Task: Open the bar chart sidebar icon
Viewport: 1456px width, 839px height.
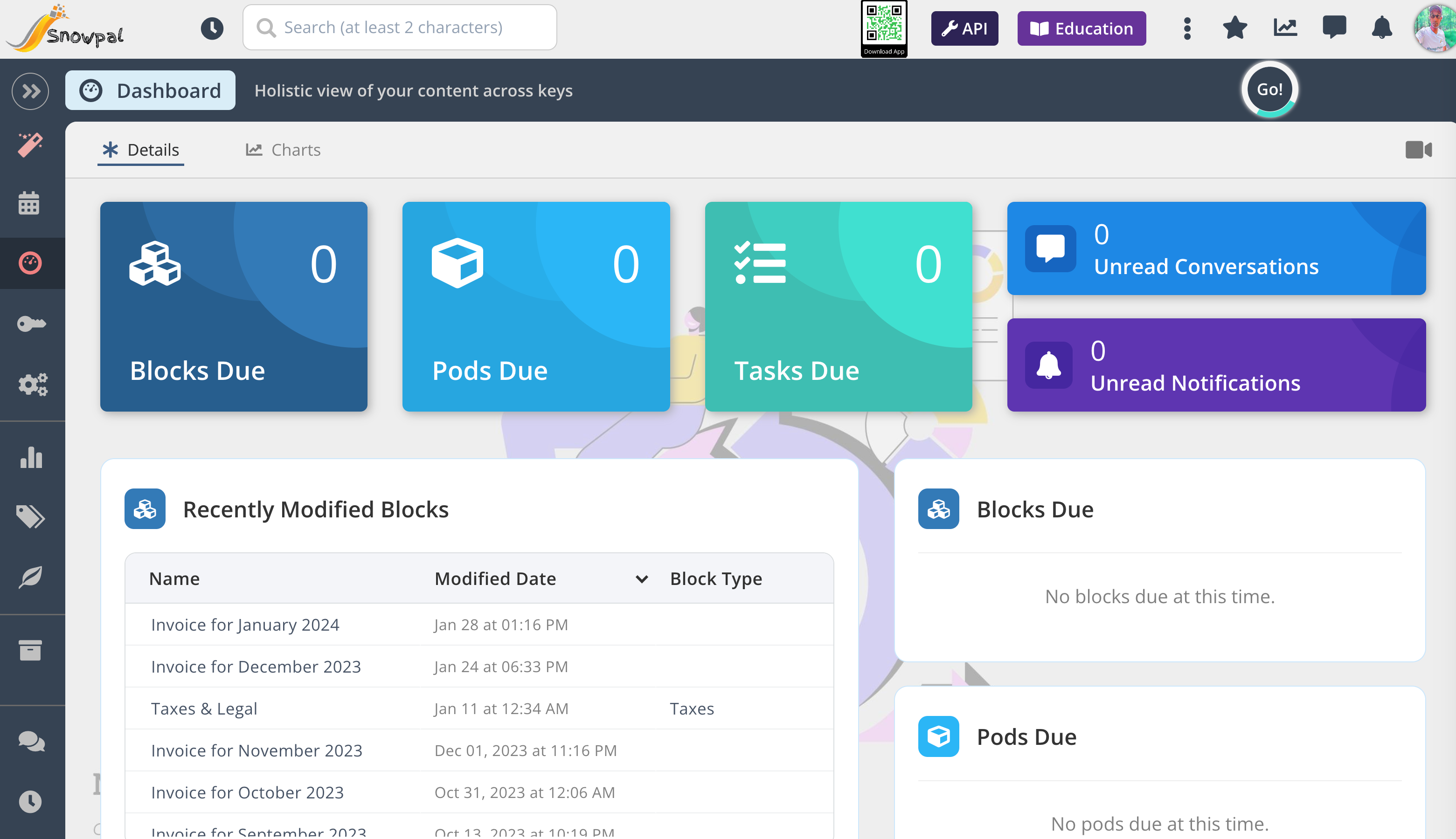Action: coord(31,457)
